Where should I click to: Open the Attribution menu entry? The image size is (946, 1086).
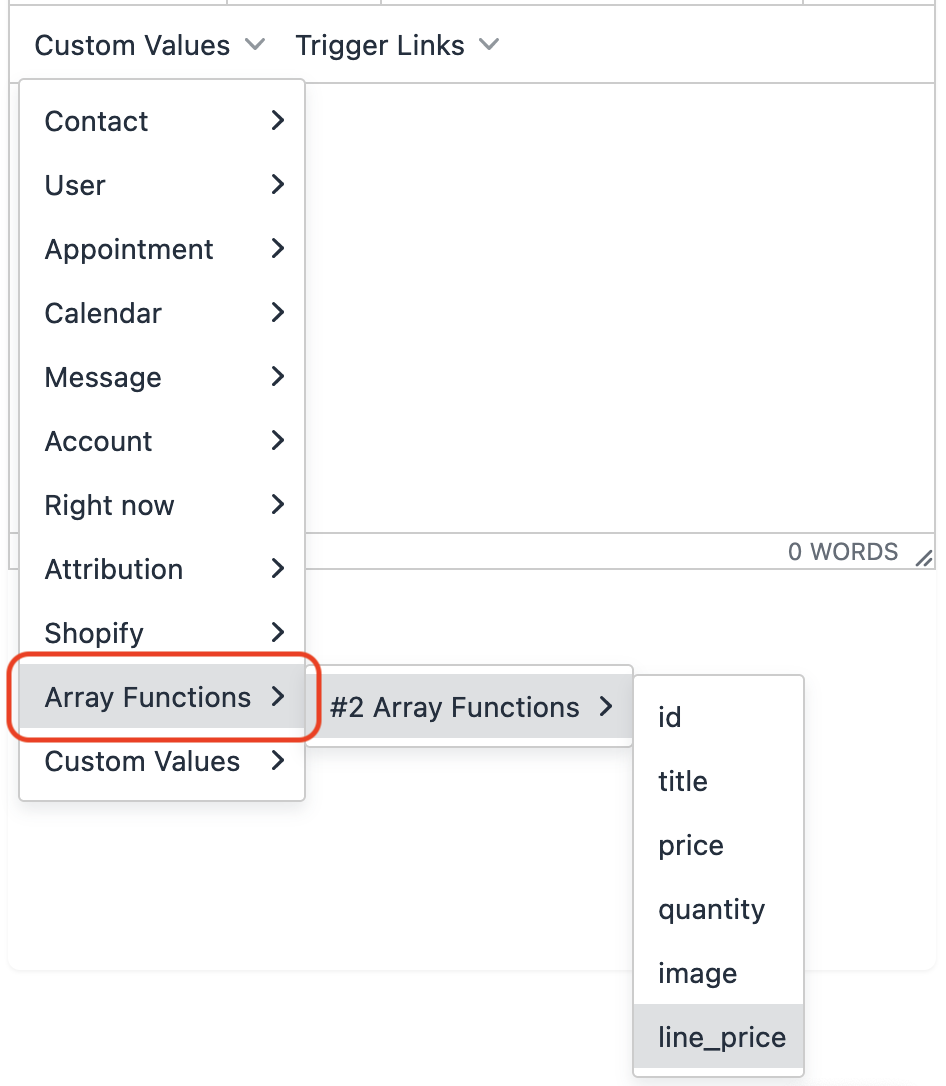[162, 569]
